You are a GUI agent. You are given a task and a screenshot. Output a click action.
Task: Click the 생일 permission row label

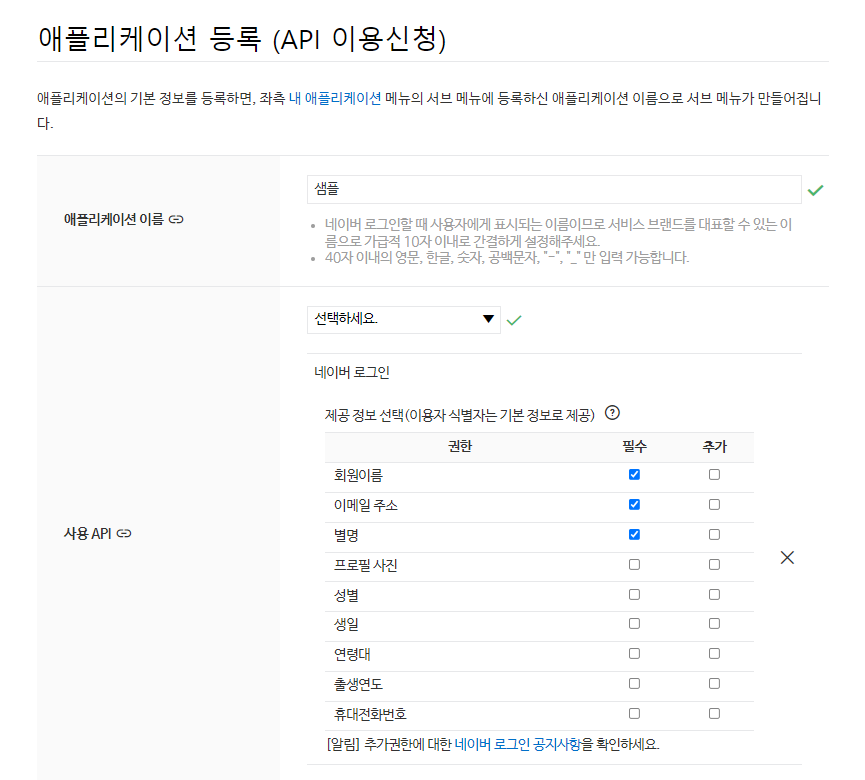pos(346,624)
